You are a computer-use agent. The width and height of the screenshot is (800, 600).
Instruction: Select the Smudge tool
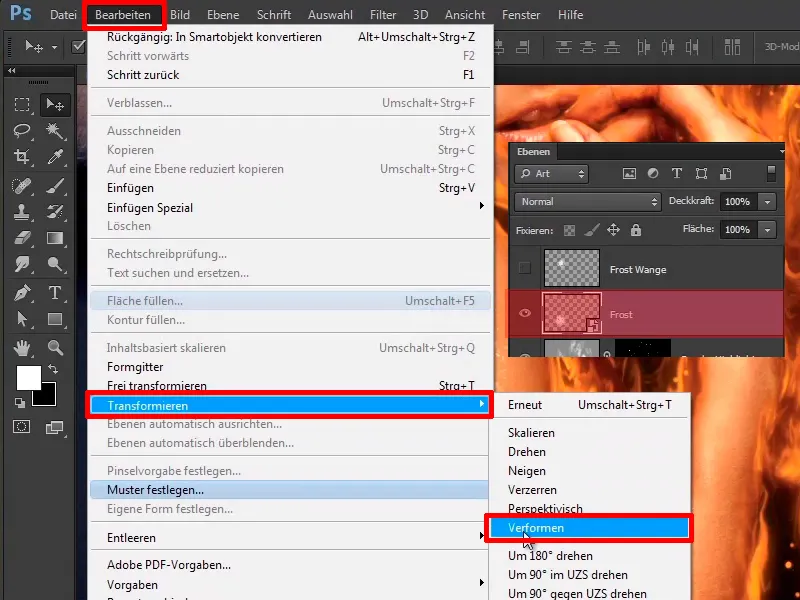click(21, 263)
